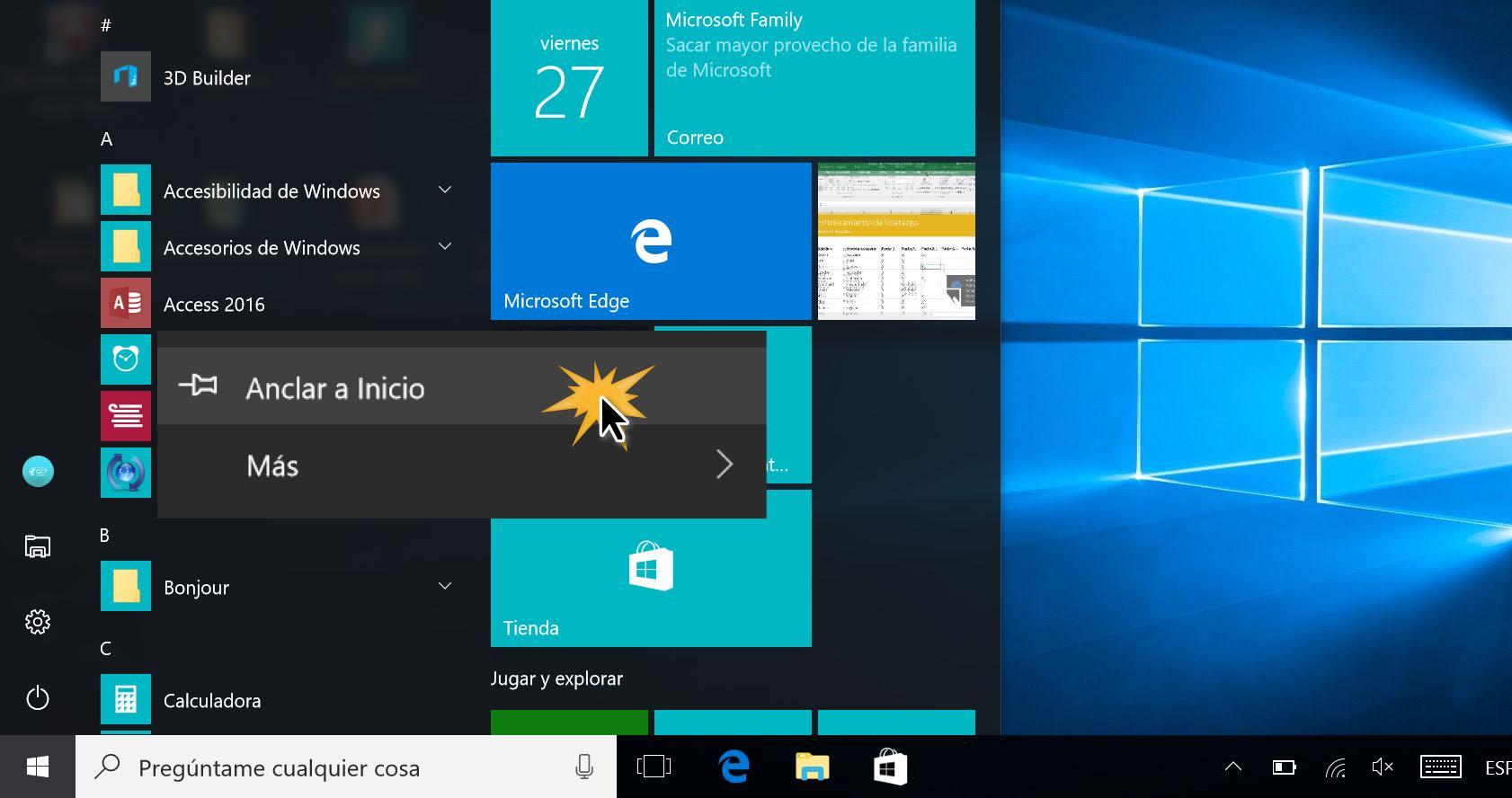This screenshot has width=1512, height=798.
Task: Open the user account avatar
Action: tap(38, 471)
